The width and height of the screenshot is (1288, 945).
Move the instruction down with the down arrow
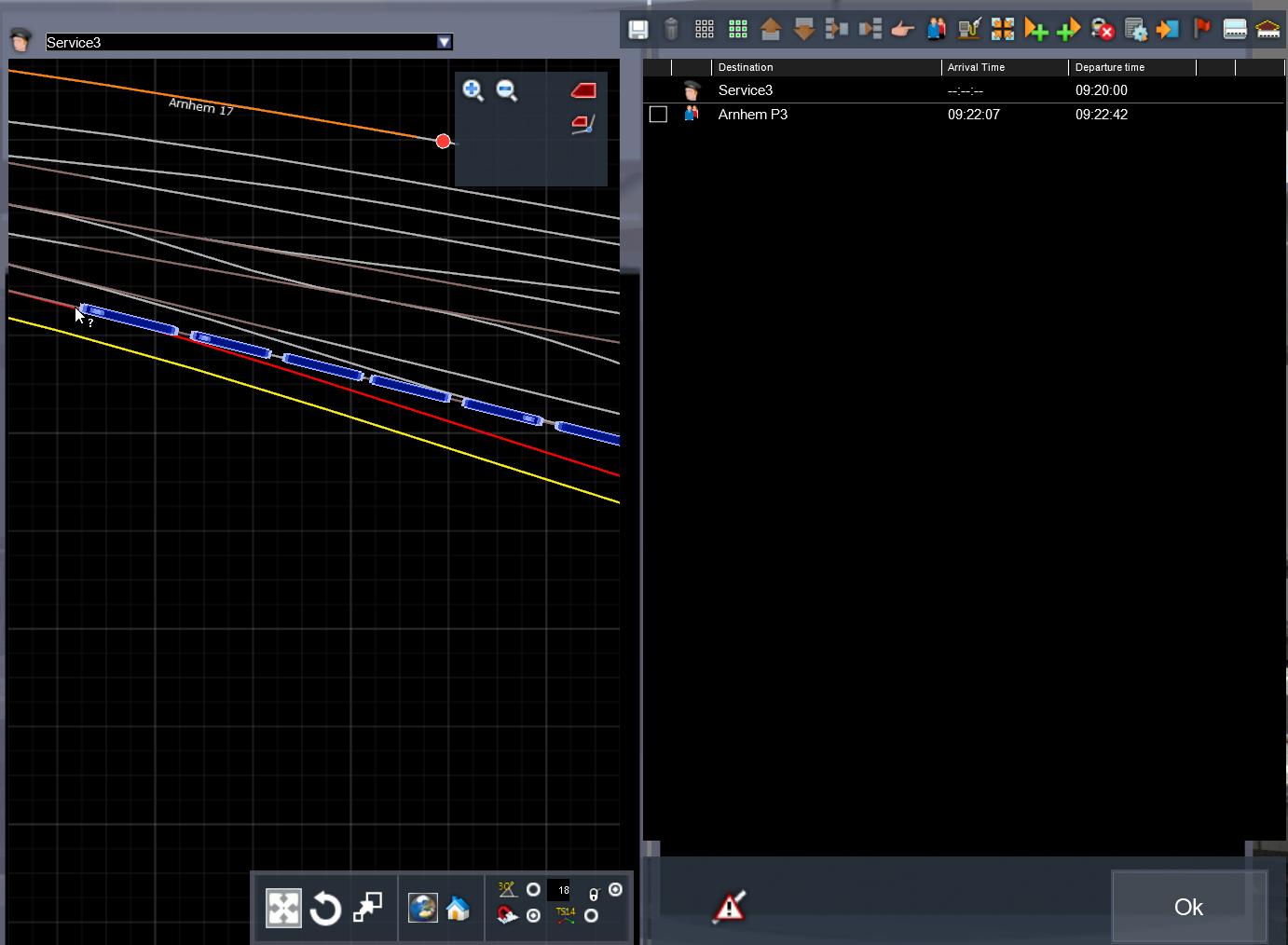click(x=804, y=30)
